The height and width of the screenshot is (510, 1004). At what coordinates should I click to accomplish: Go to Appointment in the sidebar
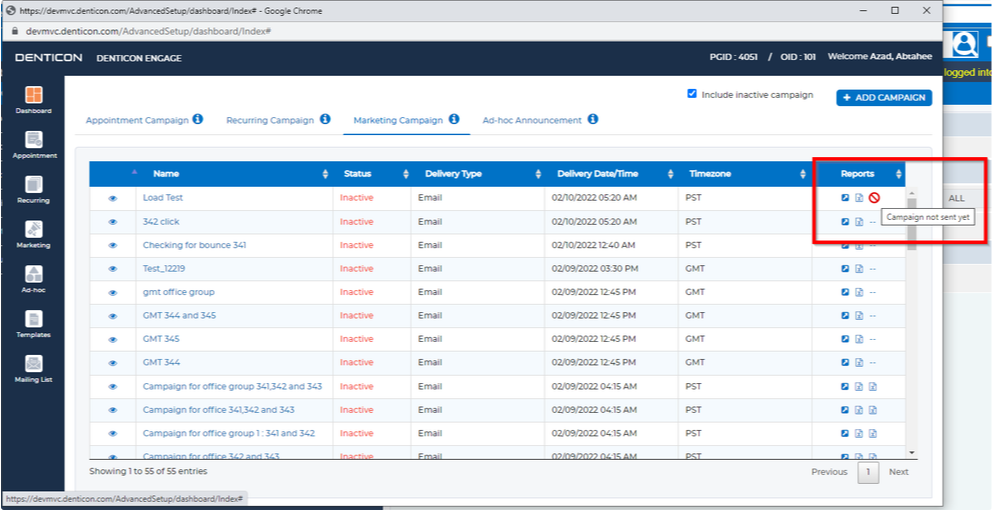pos(34,144)
